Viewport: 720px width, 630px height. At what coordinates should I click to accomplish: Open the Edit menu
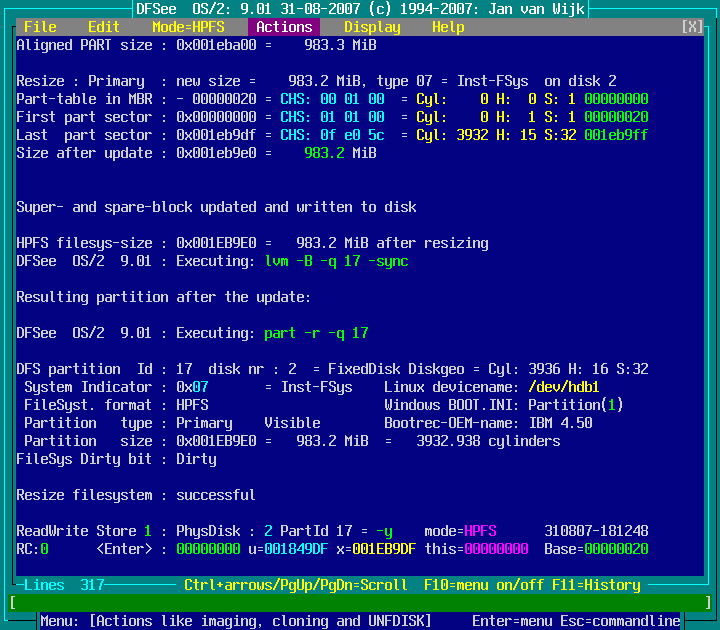(104, 27)
